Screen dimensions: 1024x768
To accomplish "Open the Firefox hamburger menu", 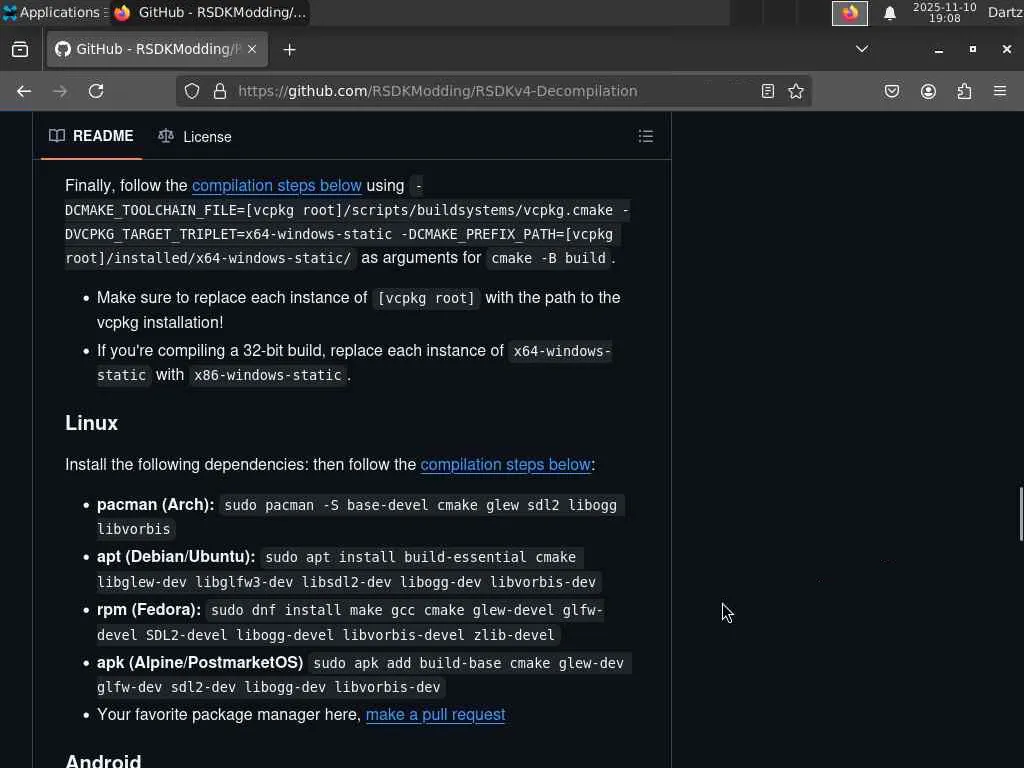I will tap(1000, 91).
